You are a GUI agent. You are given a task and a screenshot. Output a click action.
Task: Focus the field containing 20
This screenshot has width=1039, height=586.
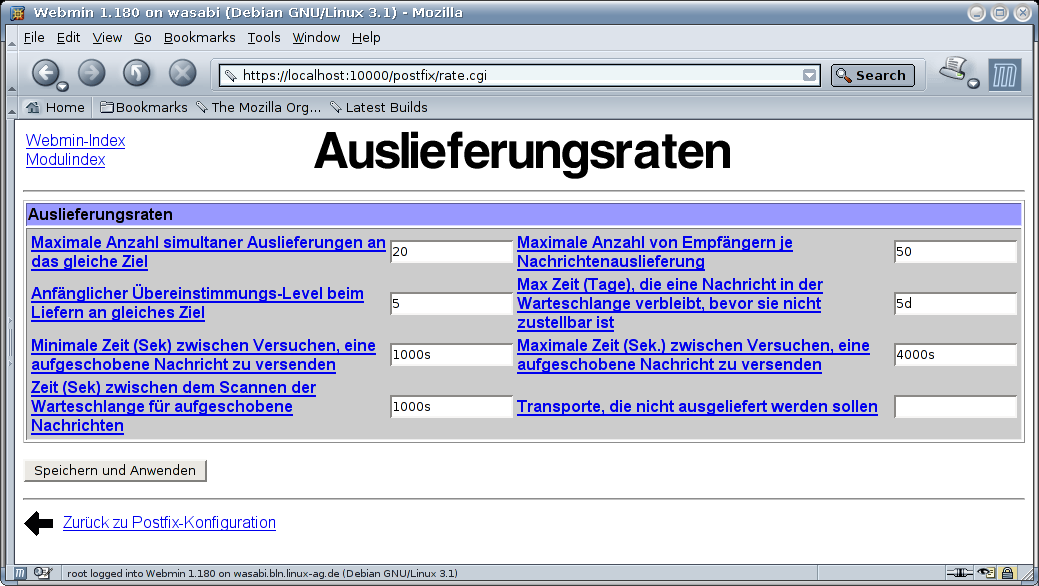451,252
